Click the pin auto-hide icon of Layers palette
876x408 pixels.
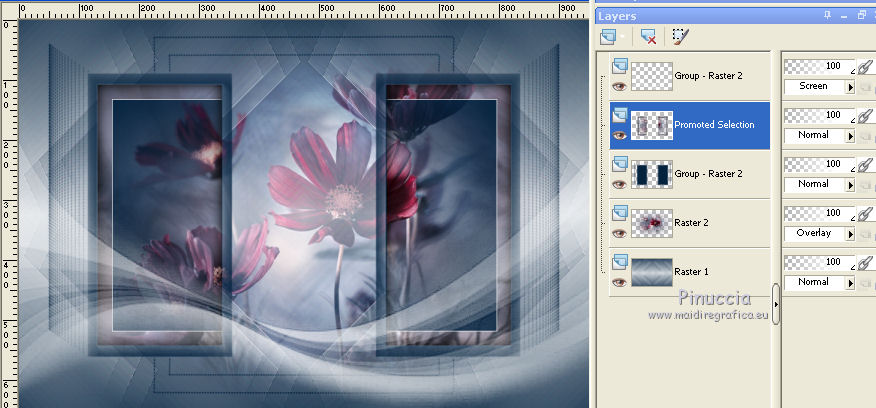[827, 16]
